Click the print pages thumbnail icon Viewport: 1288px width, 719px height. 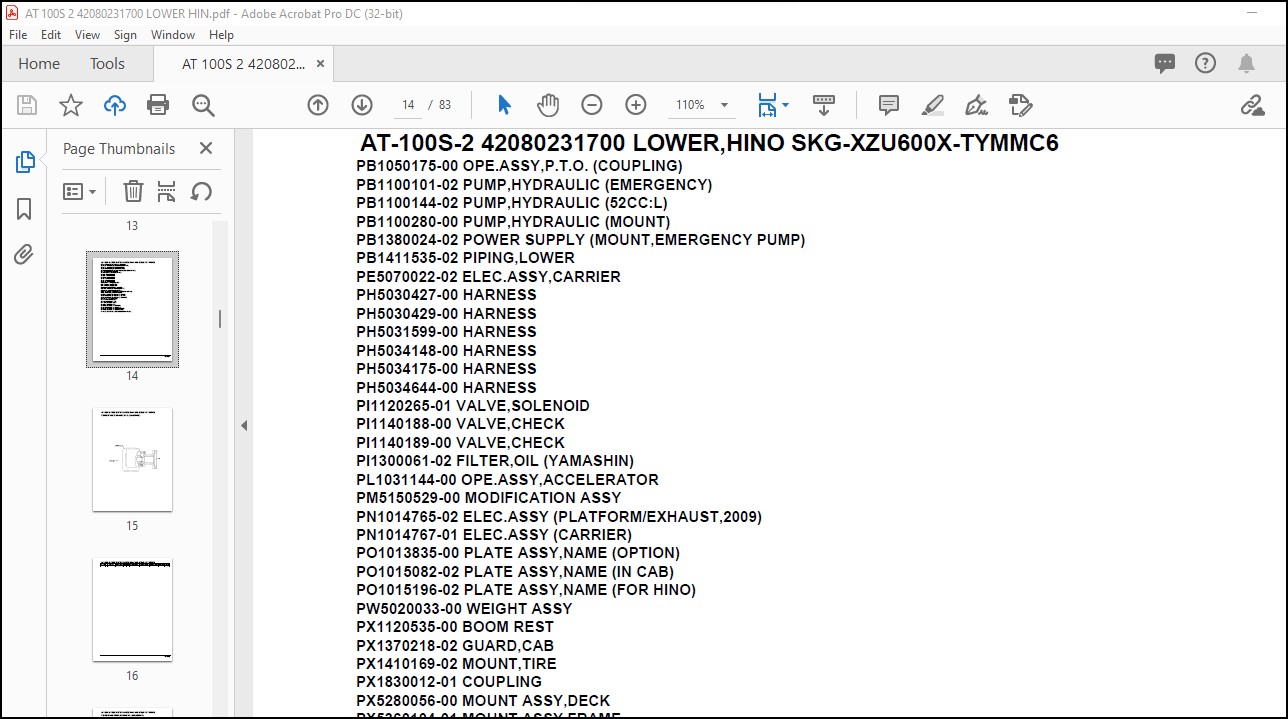(x=166, y=191)
